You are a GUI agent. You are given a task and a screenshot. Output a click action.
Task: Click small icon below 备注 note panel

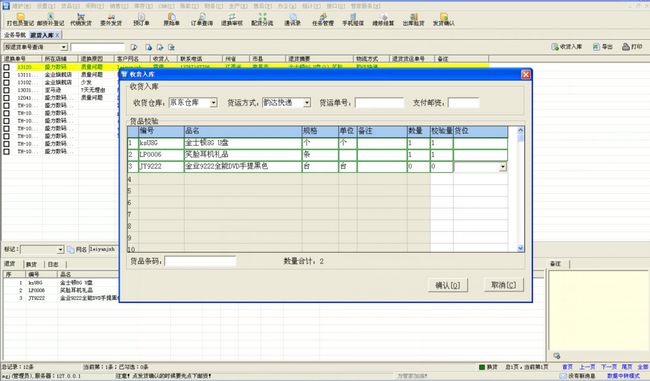point(556,356)
